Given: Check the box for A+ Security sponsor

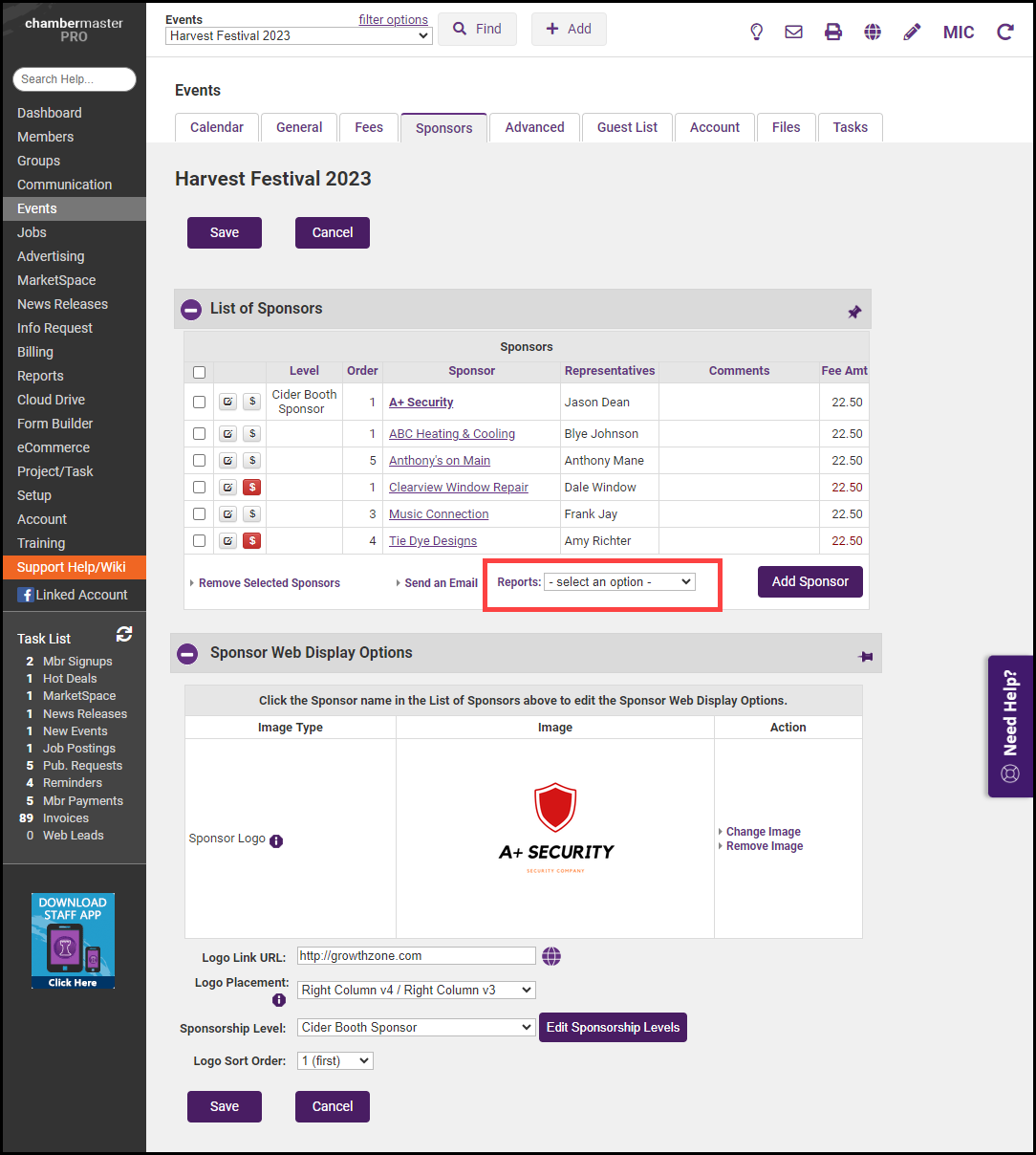Looking at the screenshot, I should click(x=200, y=403).
